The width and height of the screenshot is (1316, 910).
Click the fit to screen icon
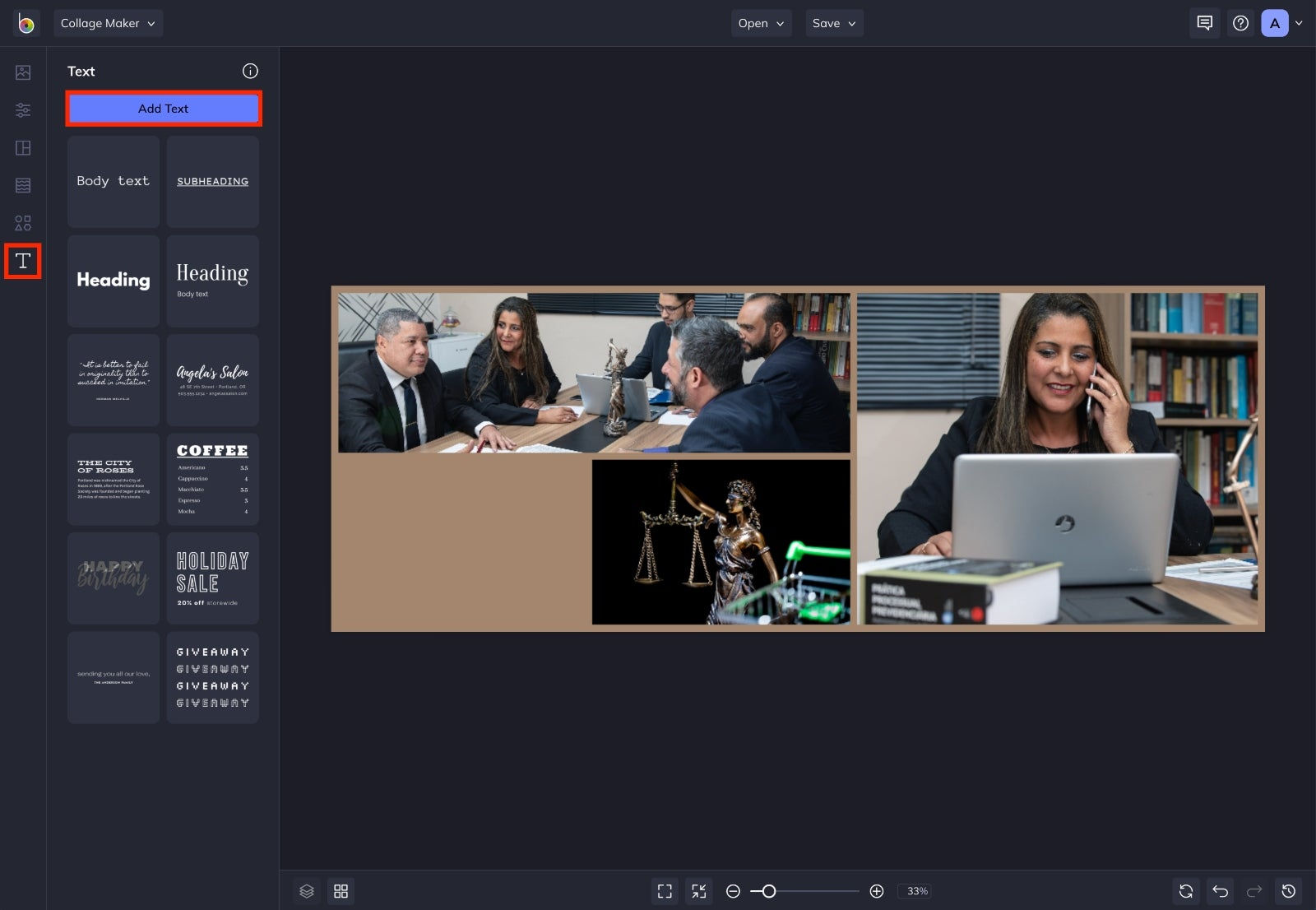click(665, 891)
